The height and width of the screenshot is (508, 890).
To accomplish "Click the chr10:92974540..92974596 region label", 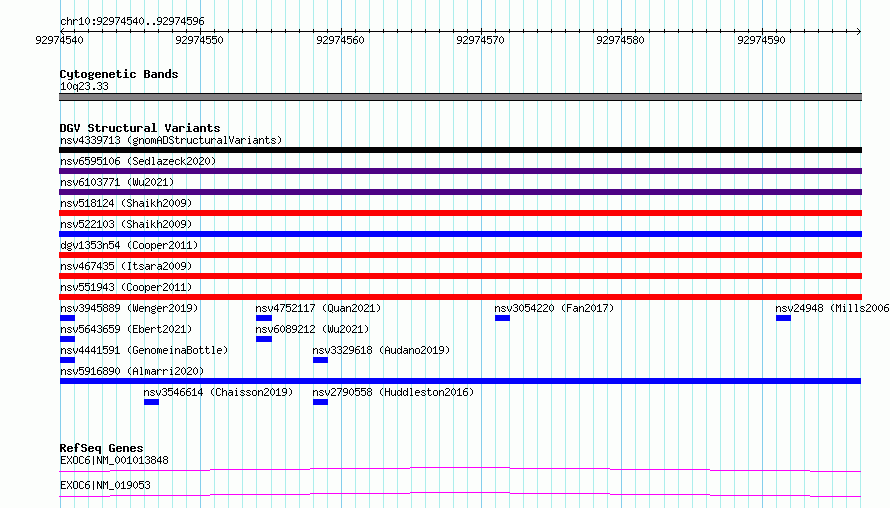I will (132, 21).
